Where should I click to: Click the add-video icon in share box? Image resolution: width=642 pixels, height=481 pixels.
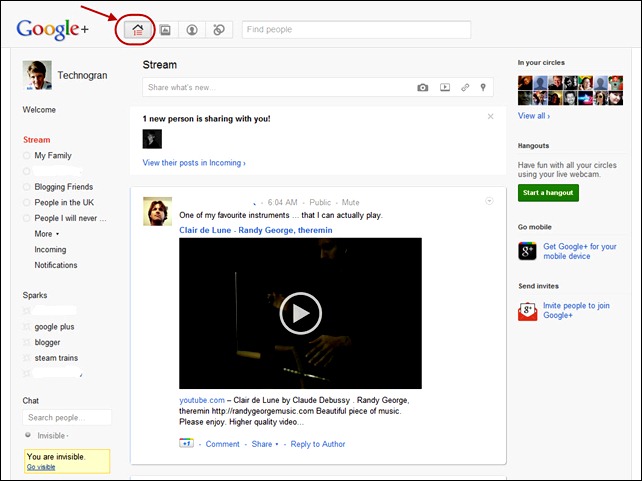tap(445, 88)
